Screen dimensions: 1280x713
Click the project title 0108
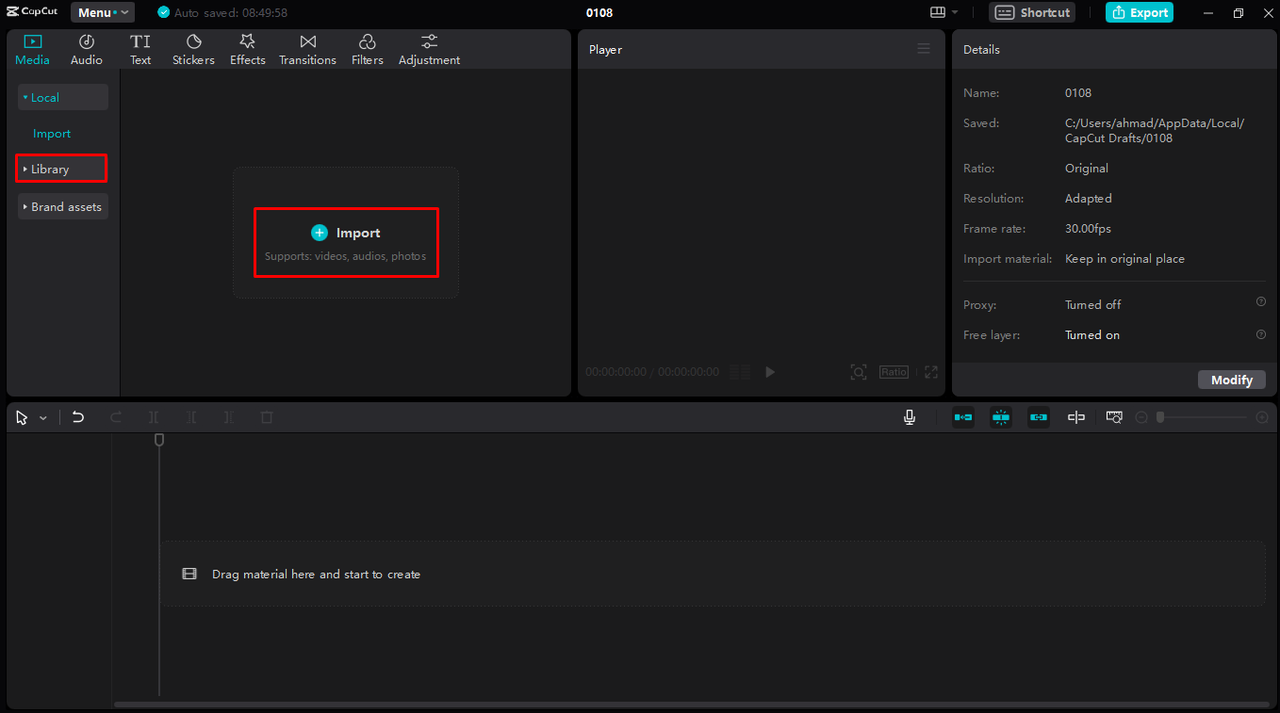[600, 13]
